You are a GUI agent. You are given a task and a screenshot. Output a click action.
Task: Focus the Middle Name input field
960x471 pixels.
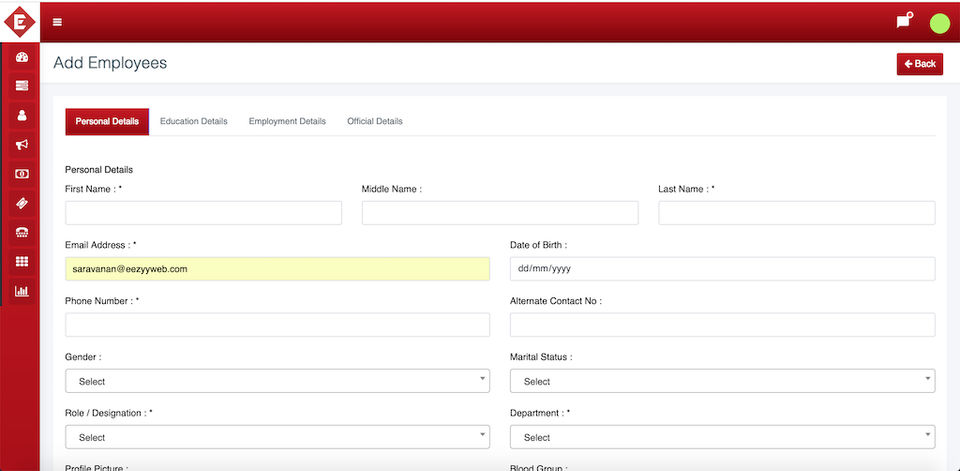click(500, 213)
